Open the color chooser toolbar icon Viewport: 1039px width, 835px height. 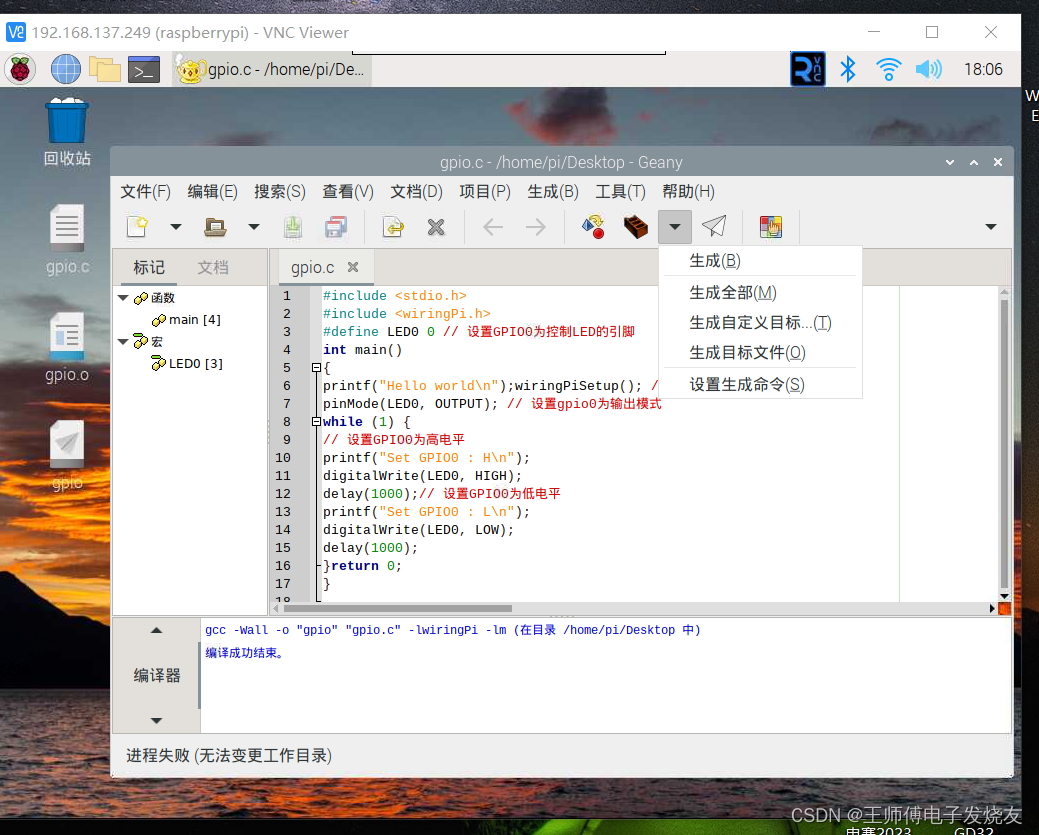(x=770, y=227)
